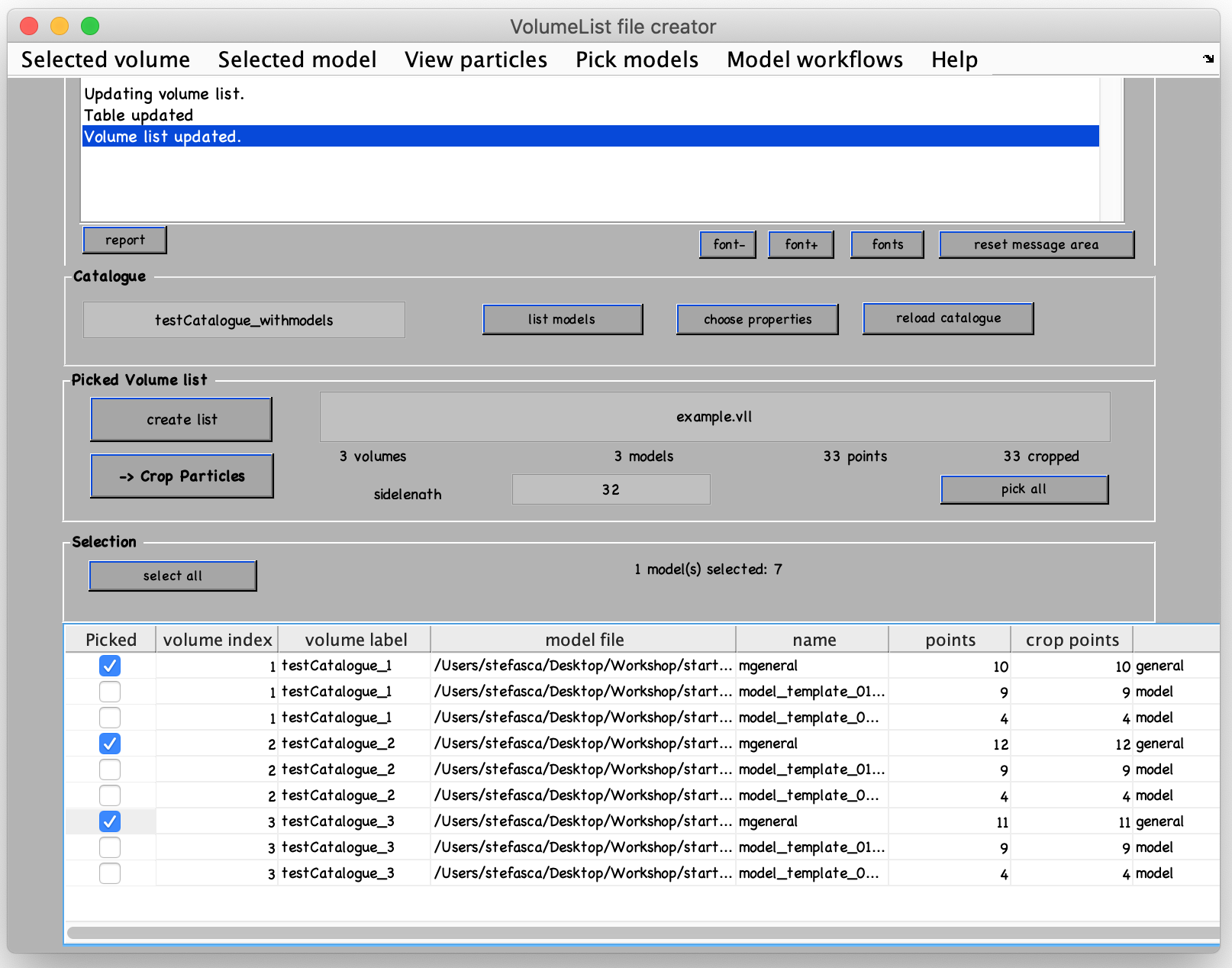
Task: Click the name column header
Action: (813, 640)
